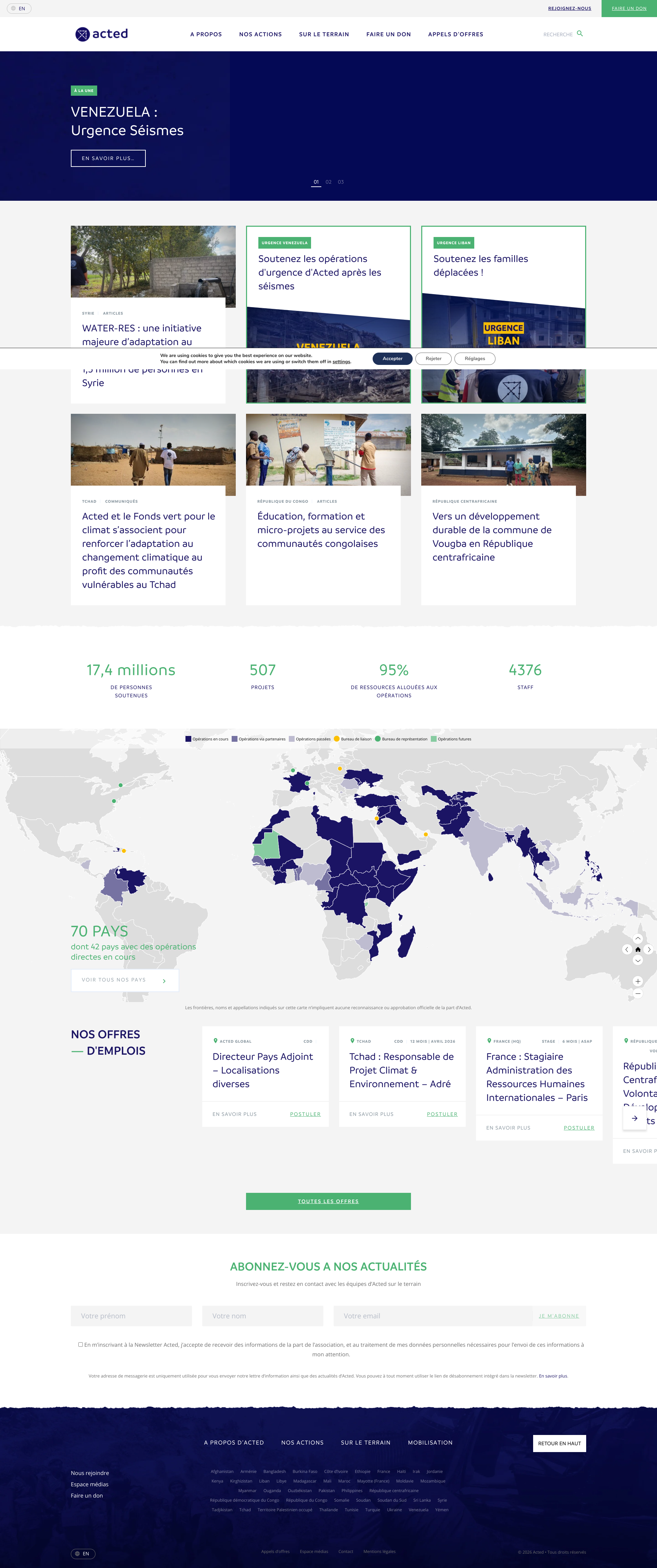This screenshot has height=1568, width=657.
Task: Open the Vougba article thumbnail image
Action: click(504, 450)
